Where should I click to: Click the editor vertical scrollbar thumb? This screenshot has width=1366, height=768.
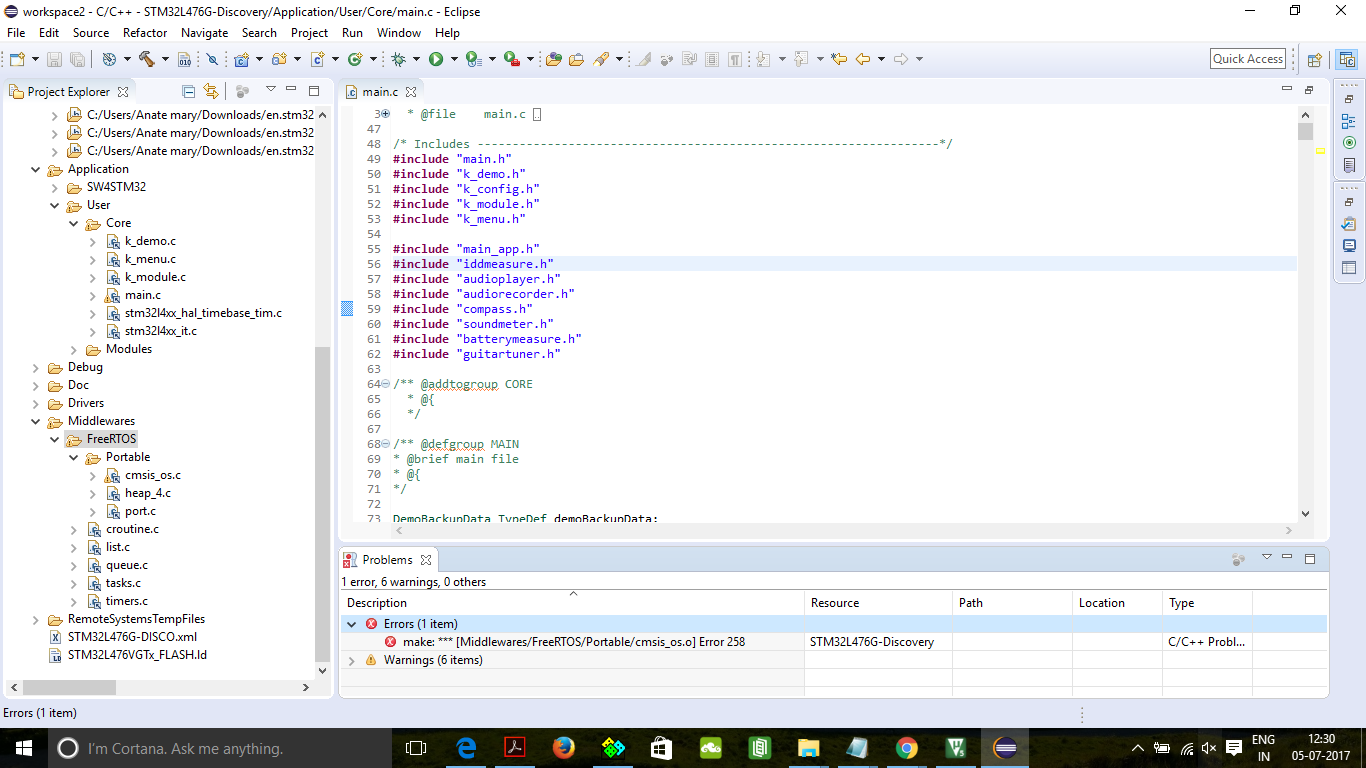(x=1304, y=131)
